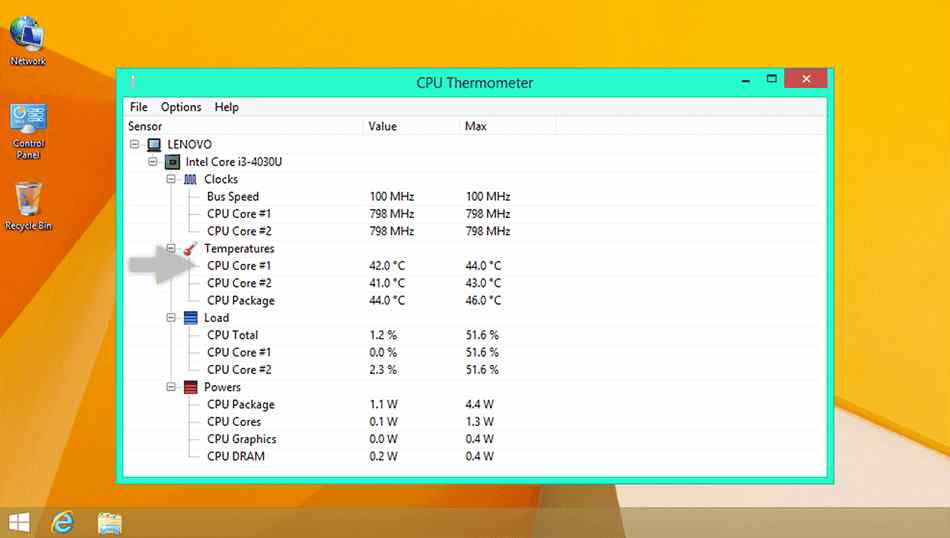Collapse the LENOVO tree node
950x538 pixels.
tap(135, 145)
